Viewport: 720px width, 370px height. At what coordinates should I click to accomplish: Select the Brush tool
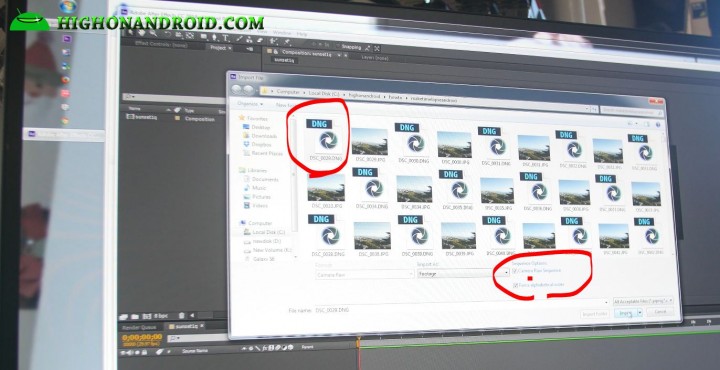239,38
